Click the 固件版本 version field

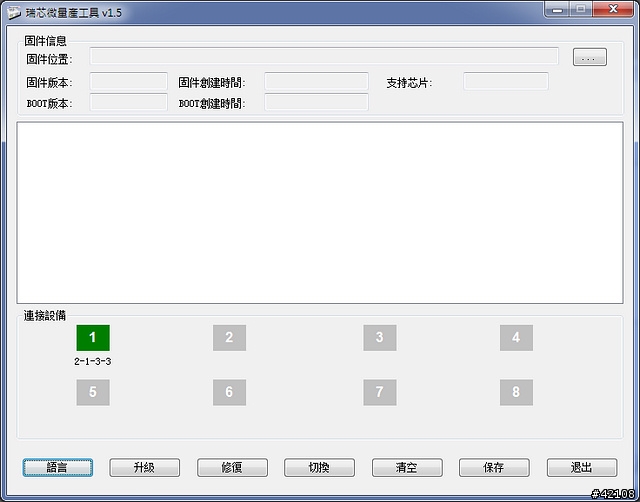(x=129, y=81)
